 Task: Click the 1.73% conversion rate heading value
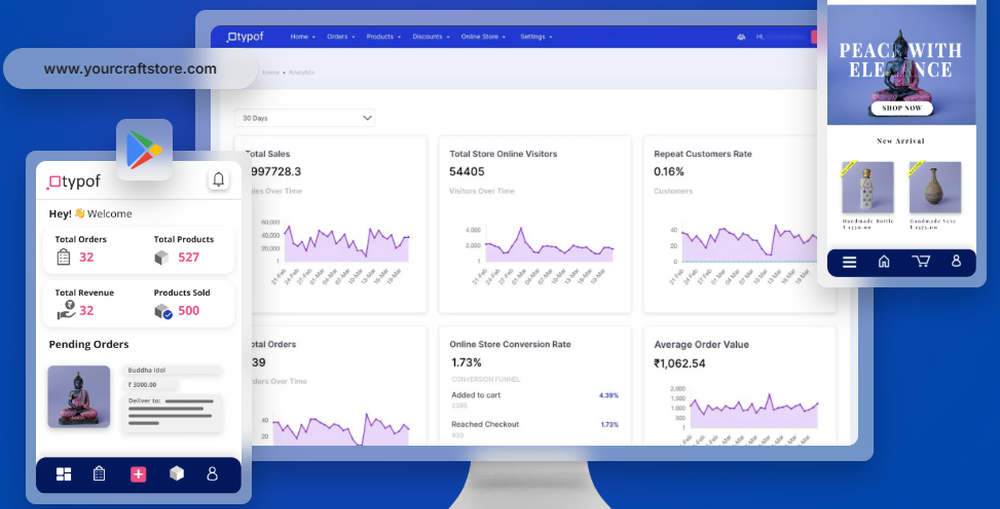pos(467,362)
